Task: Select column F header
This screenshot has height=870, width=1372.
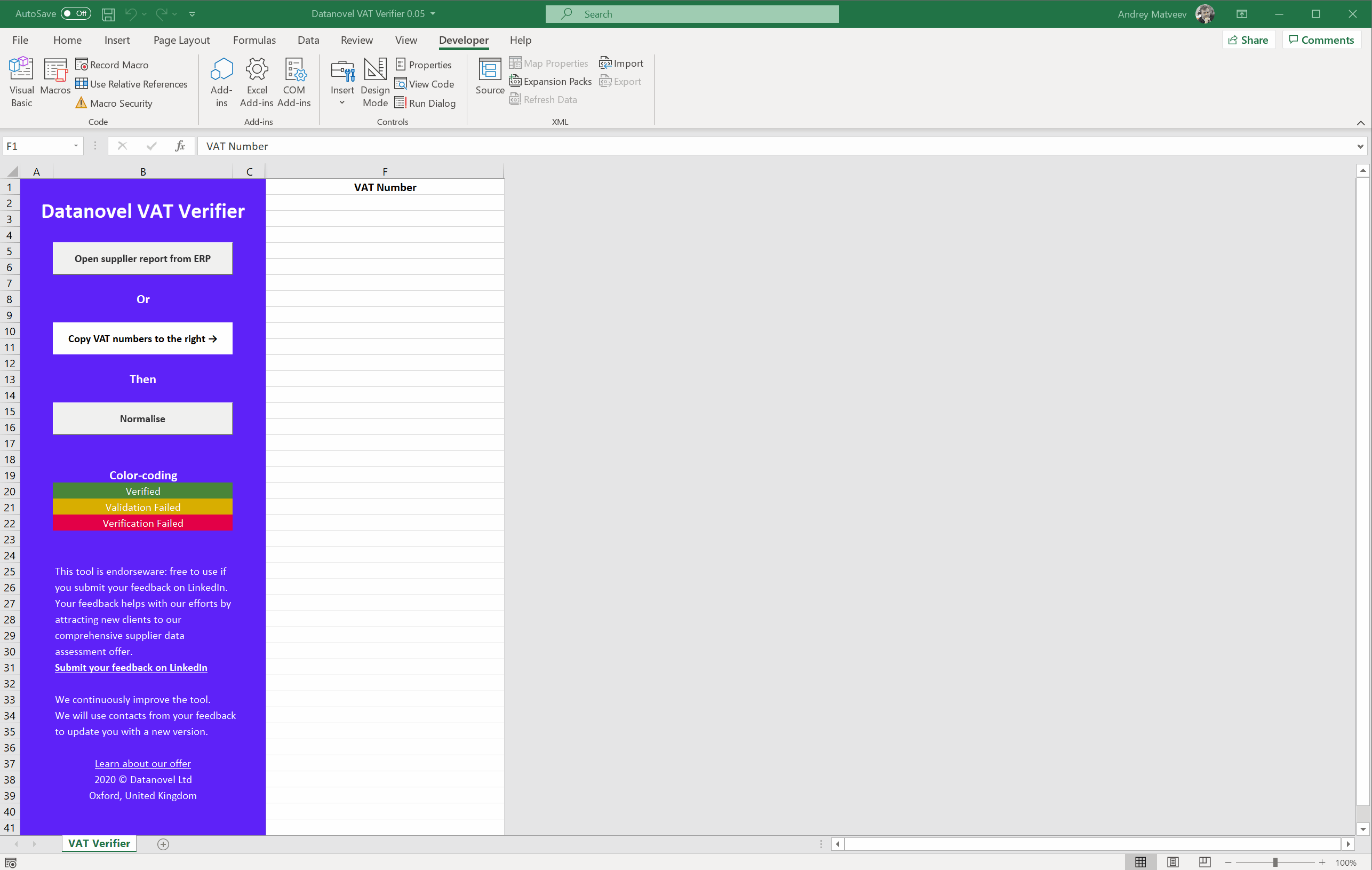Action: coord(385,171)
